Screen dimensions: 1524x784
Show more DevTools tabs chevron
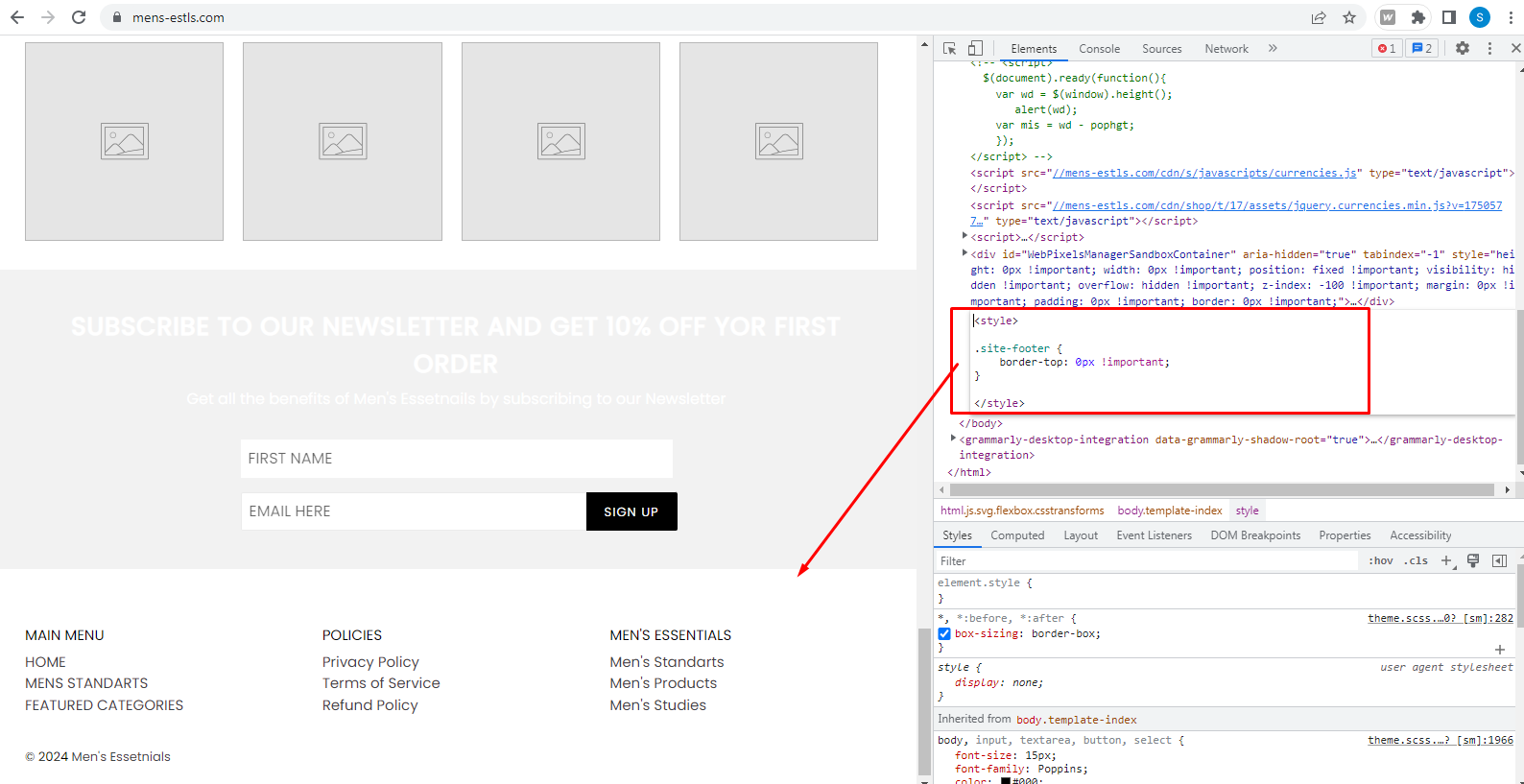tap(1273, 48)
